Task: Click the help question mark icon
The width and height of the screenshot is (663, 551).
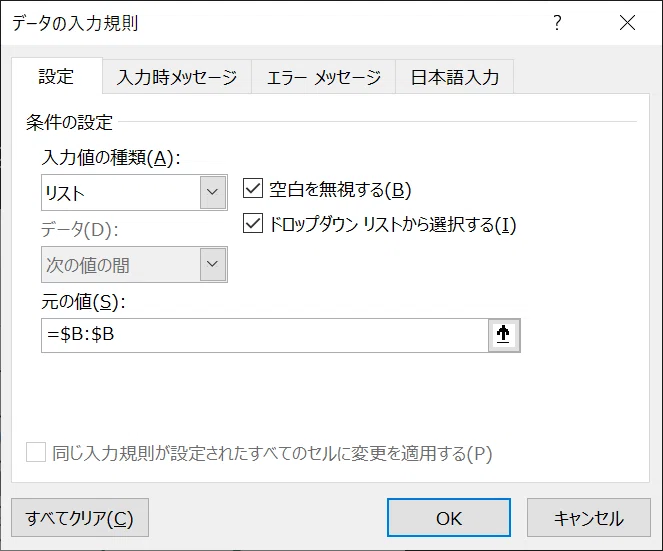Action: pyautogui.click(x=557, y=22)
